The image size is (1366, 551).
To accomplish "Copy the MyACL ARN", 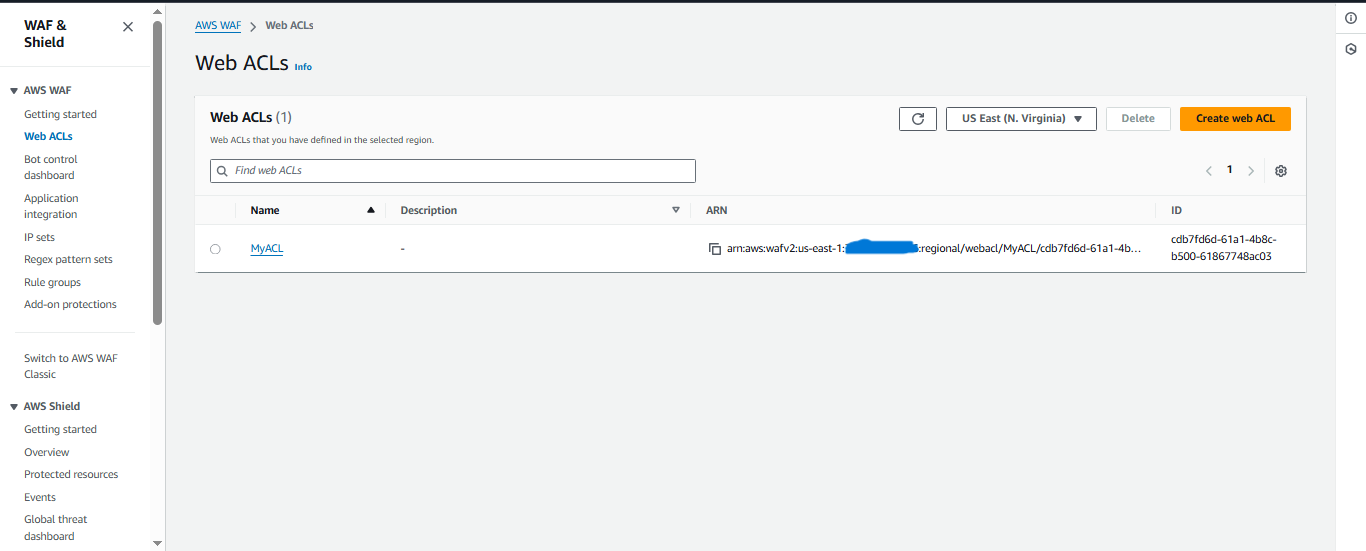I will [x=715, y=249].
